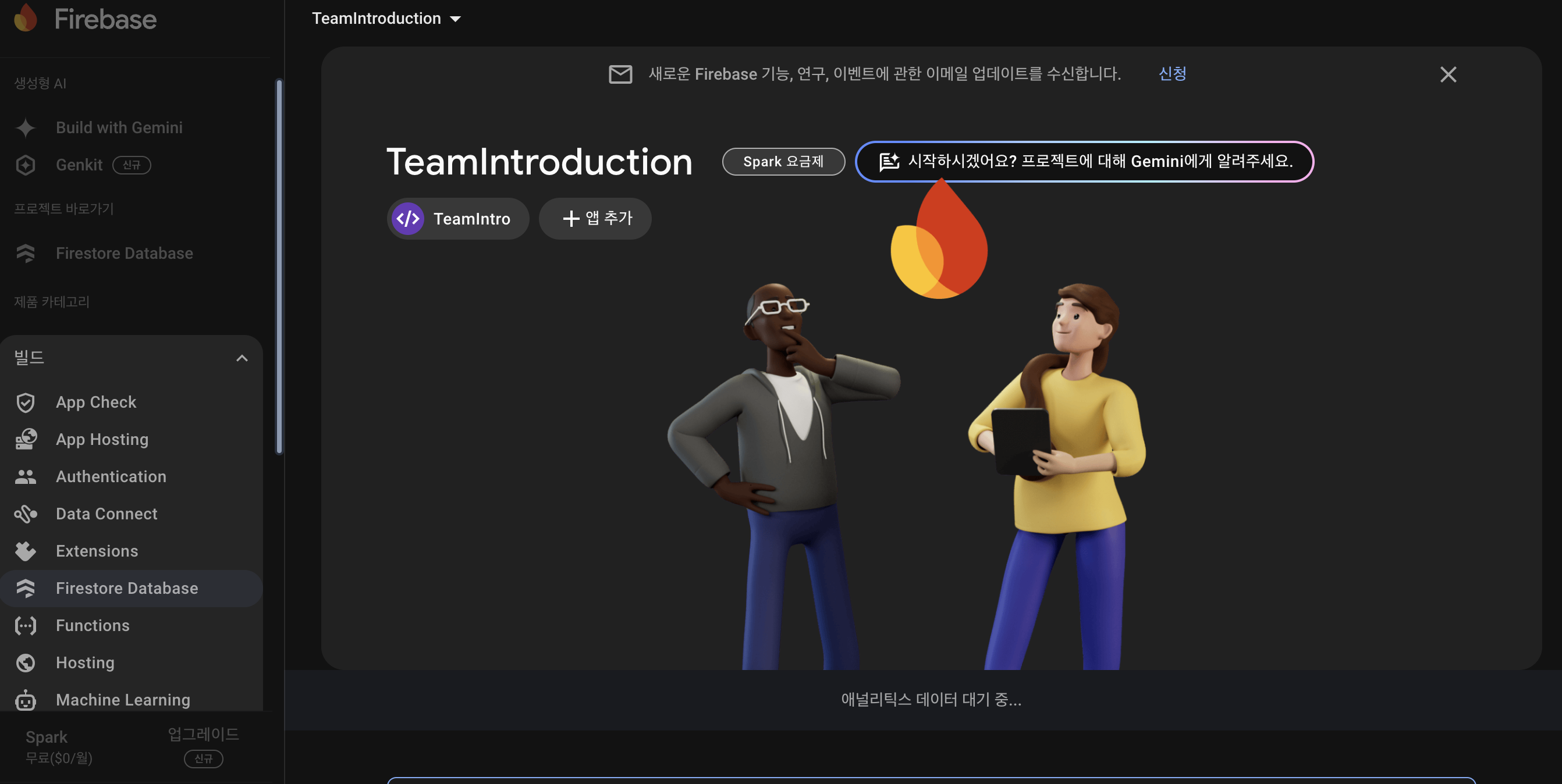1562x784 pixels.
Task: Dismiss the email update banner
Action: [1447, 74]
